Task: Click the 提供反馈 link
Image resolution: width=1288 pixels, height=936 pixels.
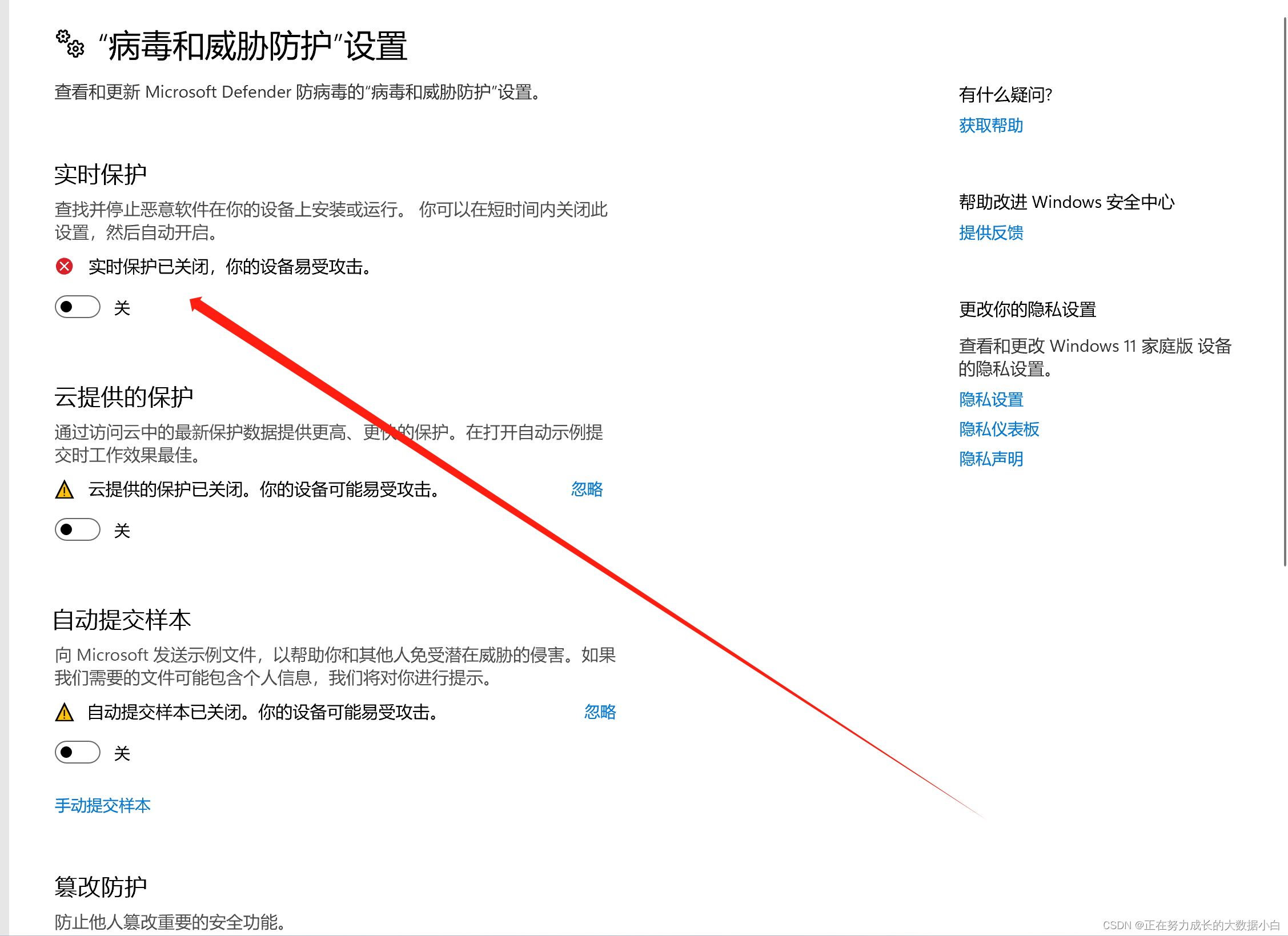Action: [991, 233]
